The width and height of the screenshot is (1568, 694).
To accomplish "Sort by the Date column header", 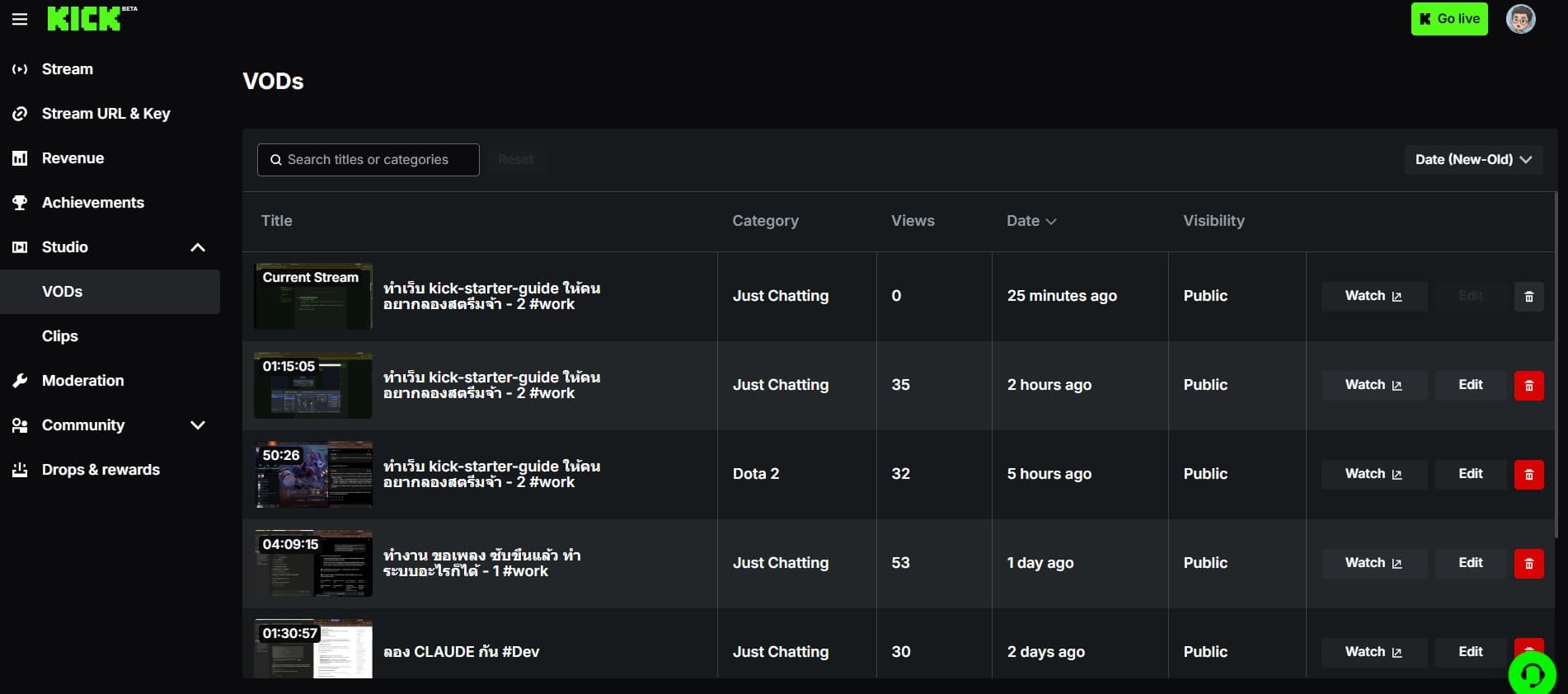I will pyautogui.click(x=1030, y=221).
